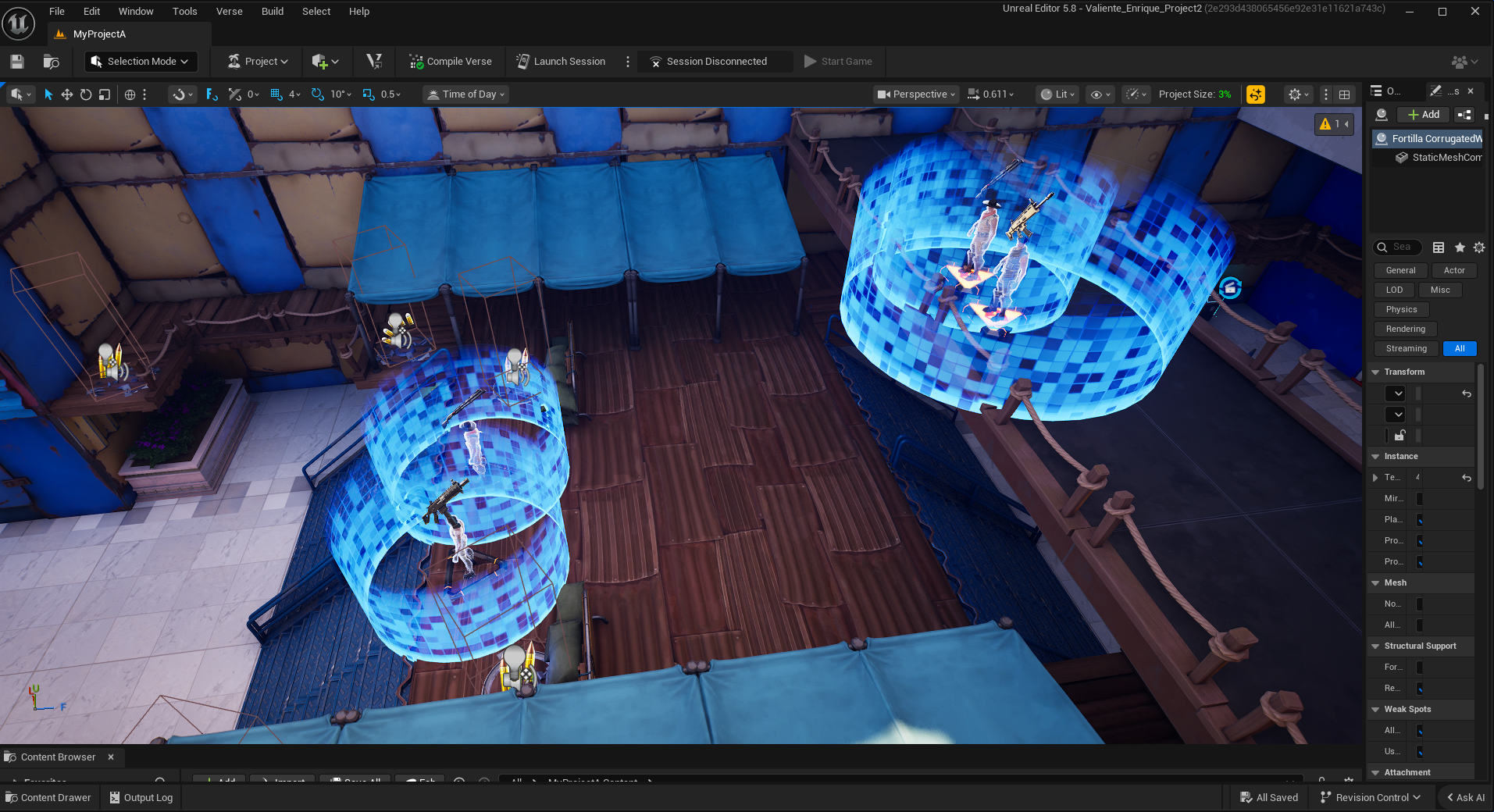
Task: Open the Time of Day dropdown
Action: (465, 94)
